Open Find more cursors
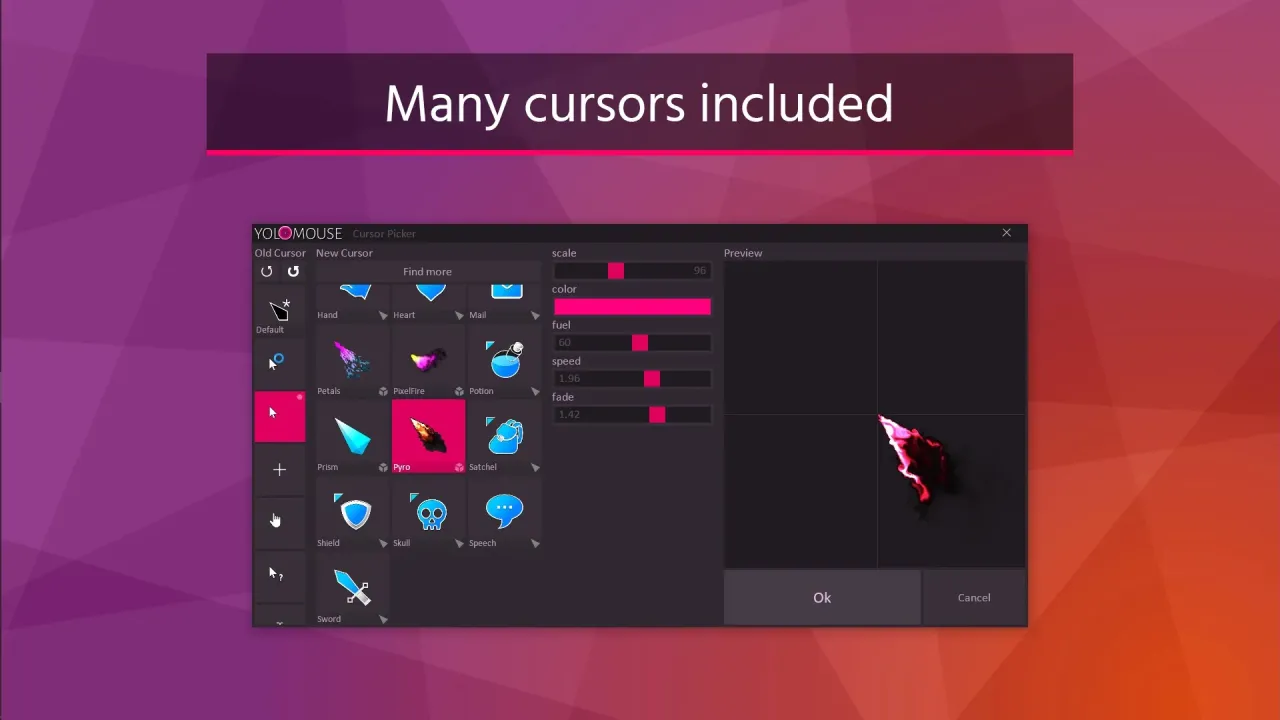This screenshot has width=1280, height=720. pos(427,271)
